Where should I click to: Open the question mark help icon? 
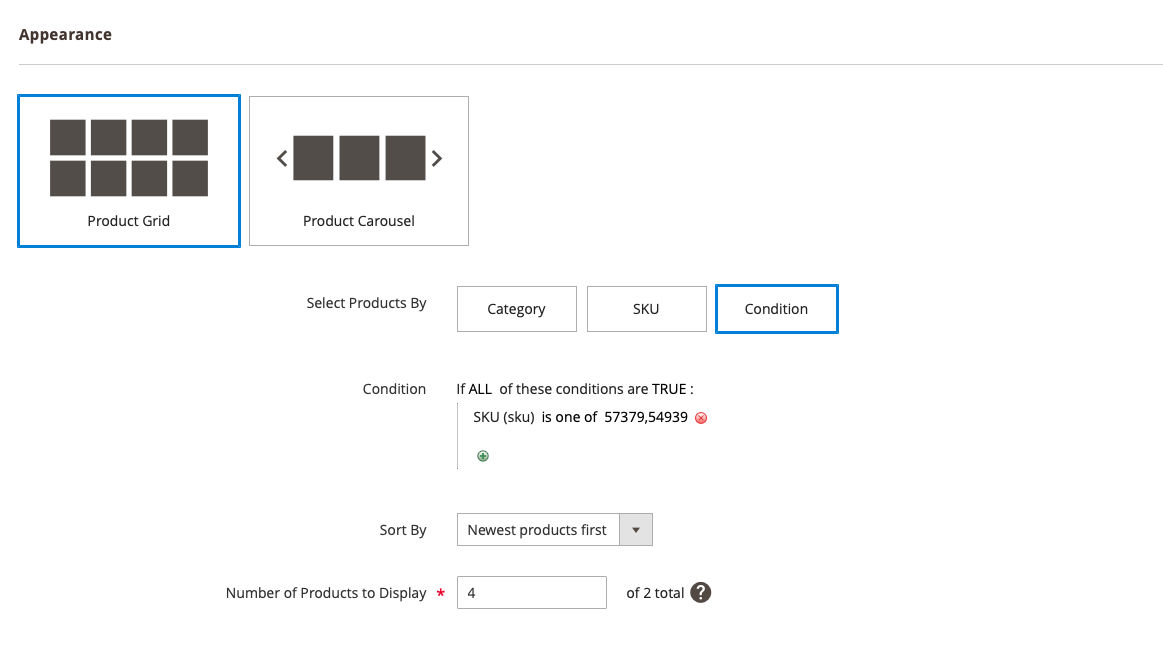700,592
